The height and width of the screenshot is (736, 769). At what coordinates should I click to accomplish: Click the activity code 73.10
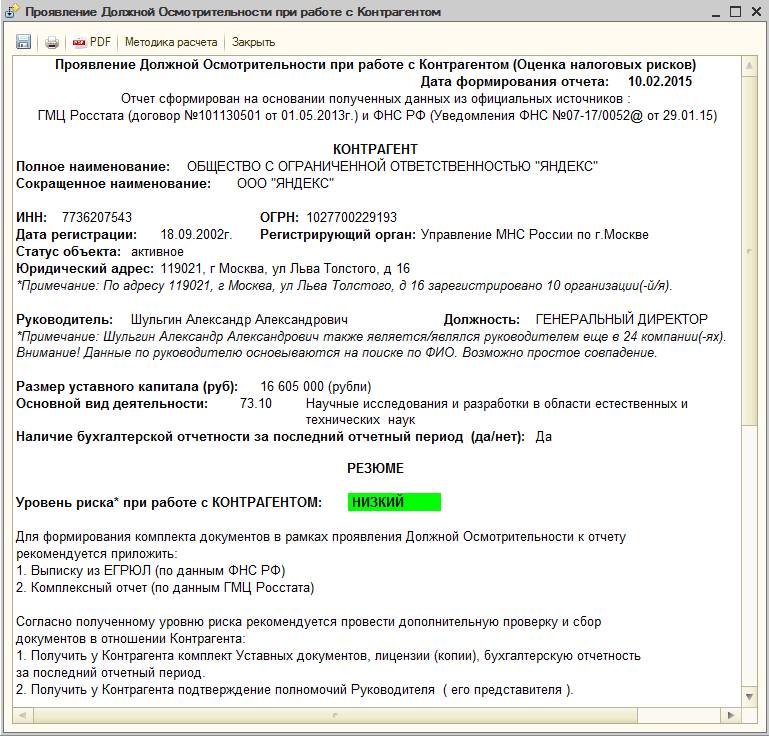point(256,404)
